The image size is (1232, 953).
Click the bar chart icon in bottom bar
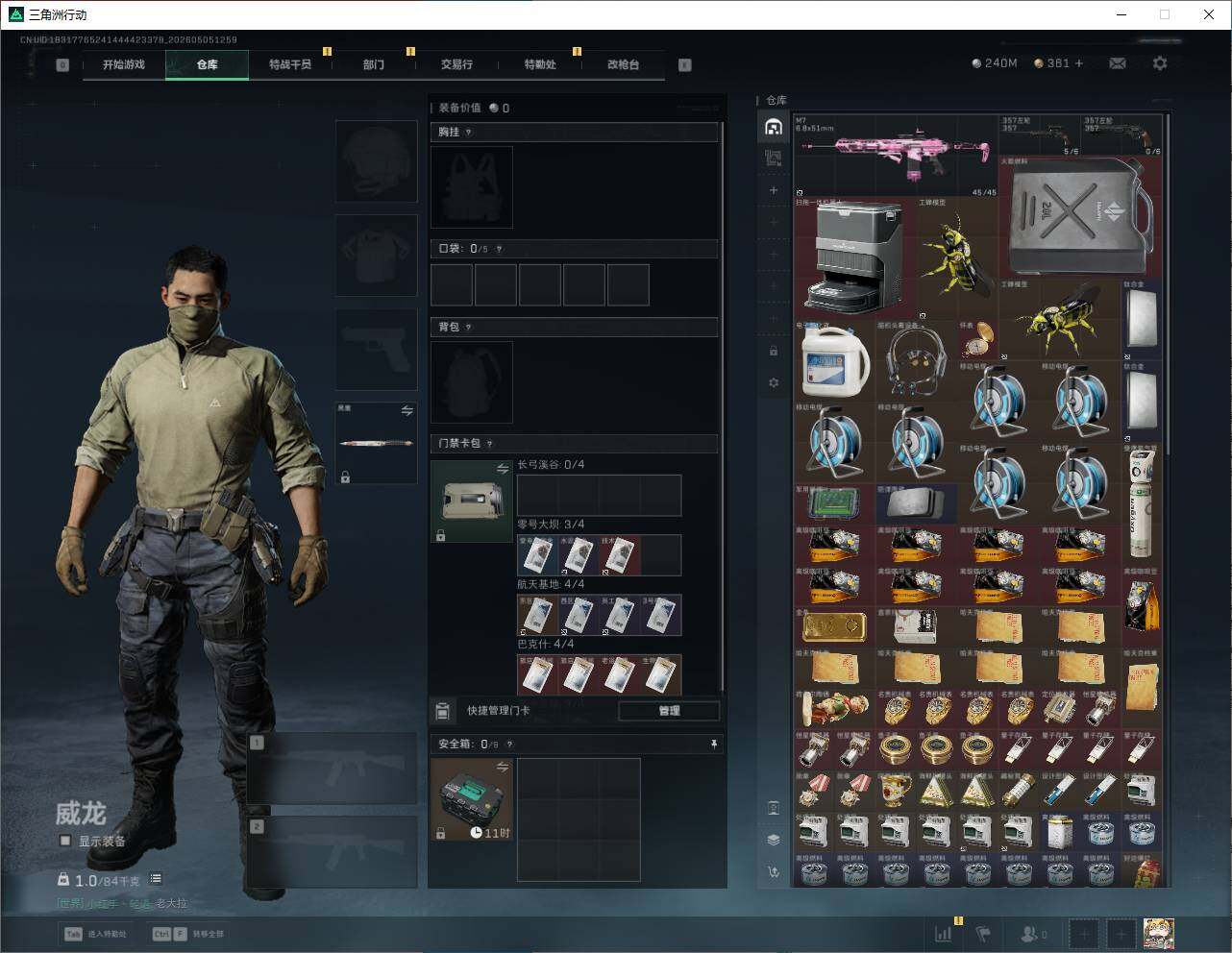click(944, 933)
